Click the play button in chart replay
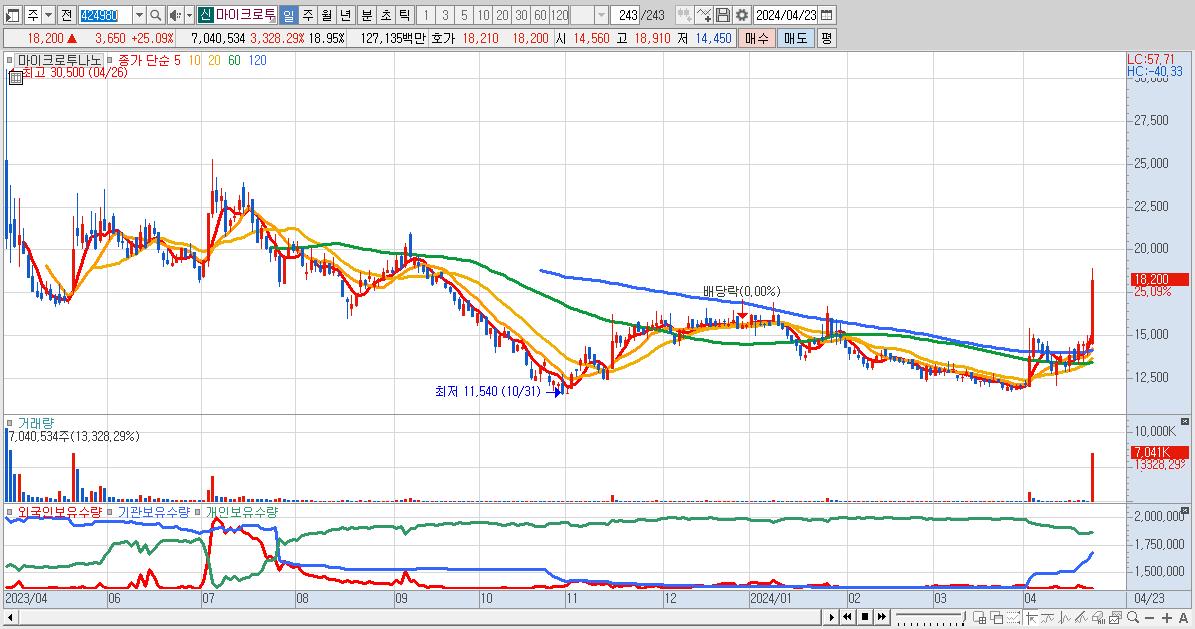 click(x=832, y=617)
